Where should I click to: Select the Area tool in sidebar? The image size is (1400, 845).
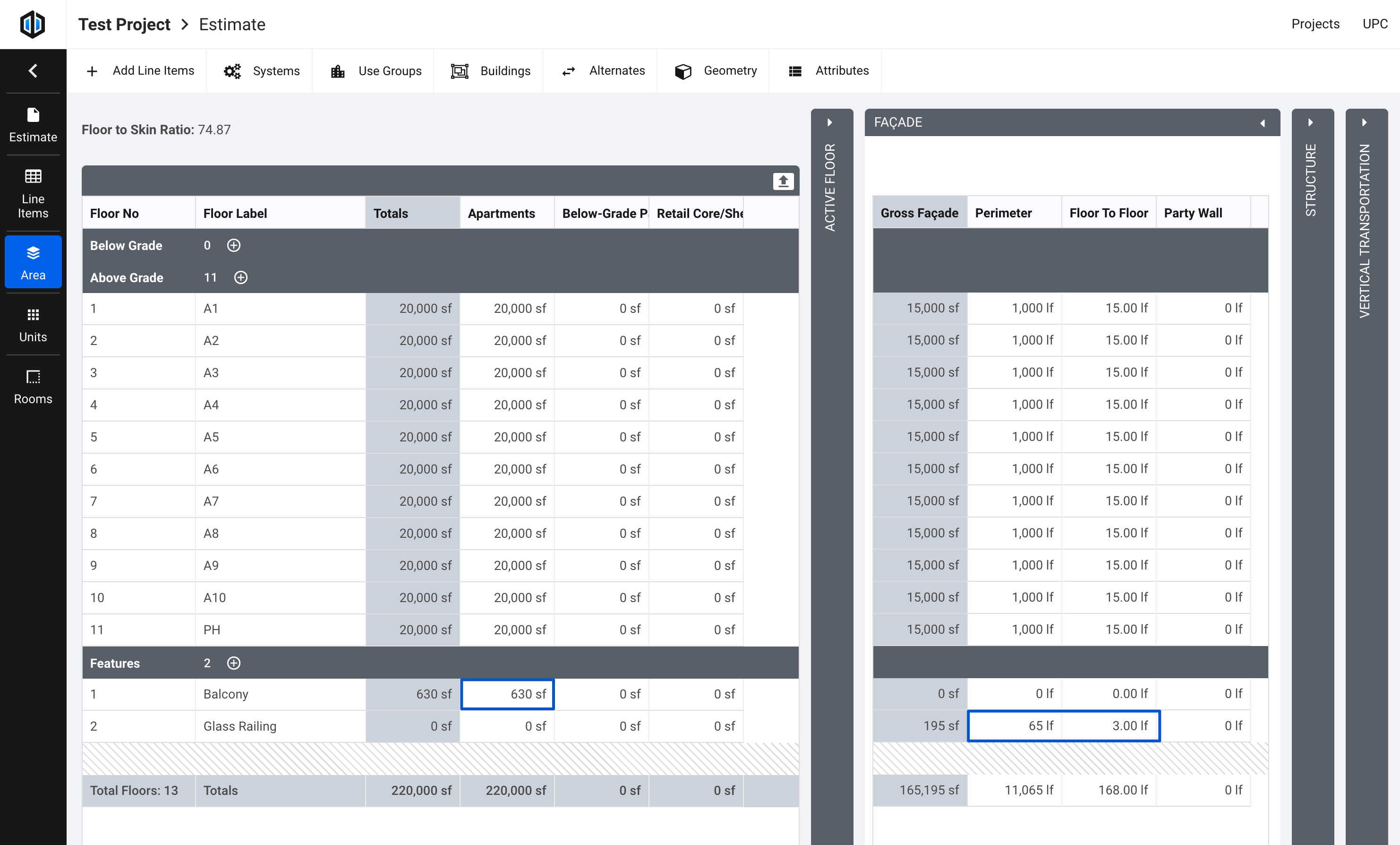33,261
